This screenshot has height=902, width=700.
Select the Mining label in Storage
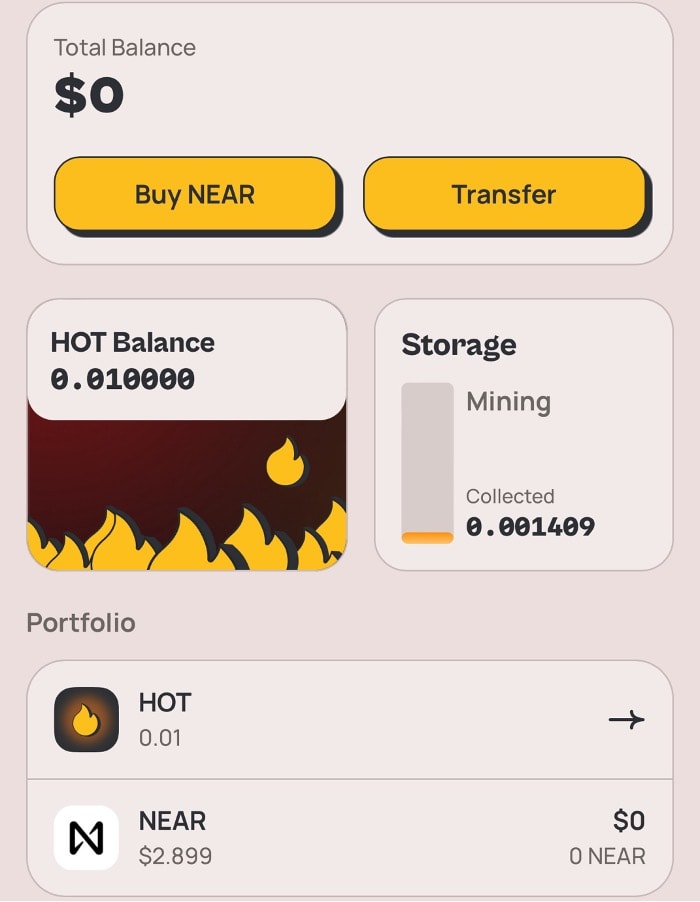[508, 401]
